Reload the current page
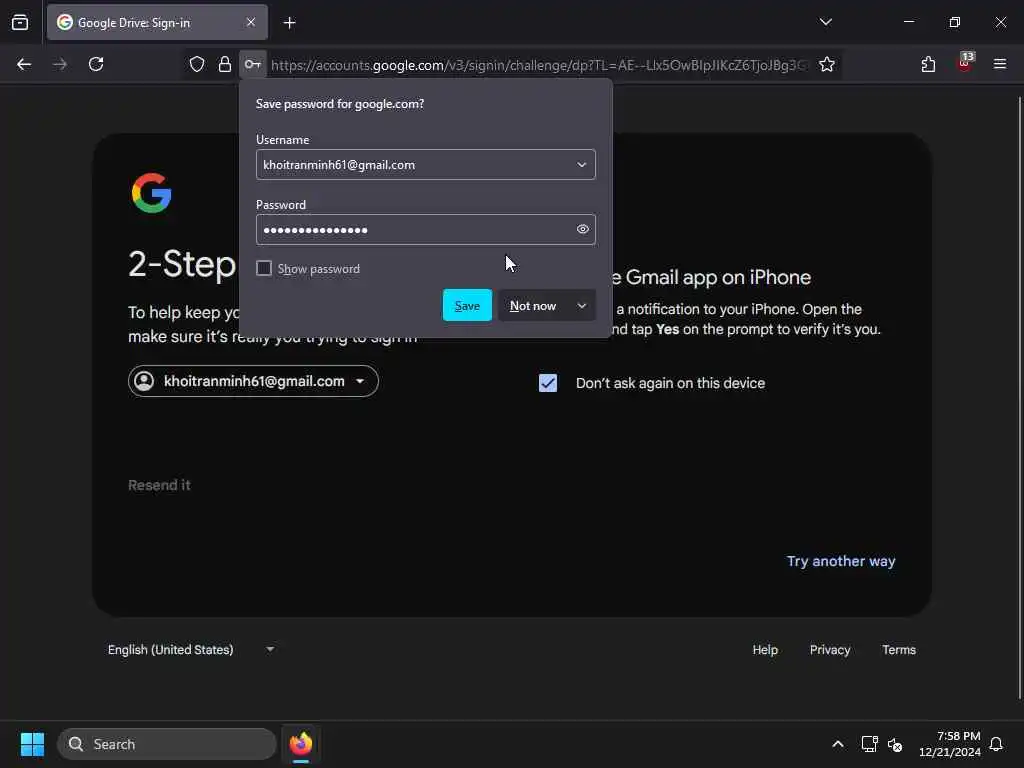The width and height of the screenshot is (1024, 768). [96, 64]
